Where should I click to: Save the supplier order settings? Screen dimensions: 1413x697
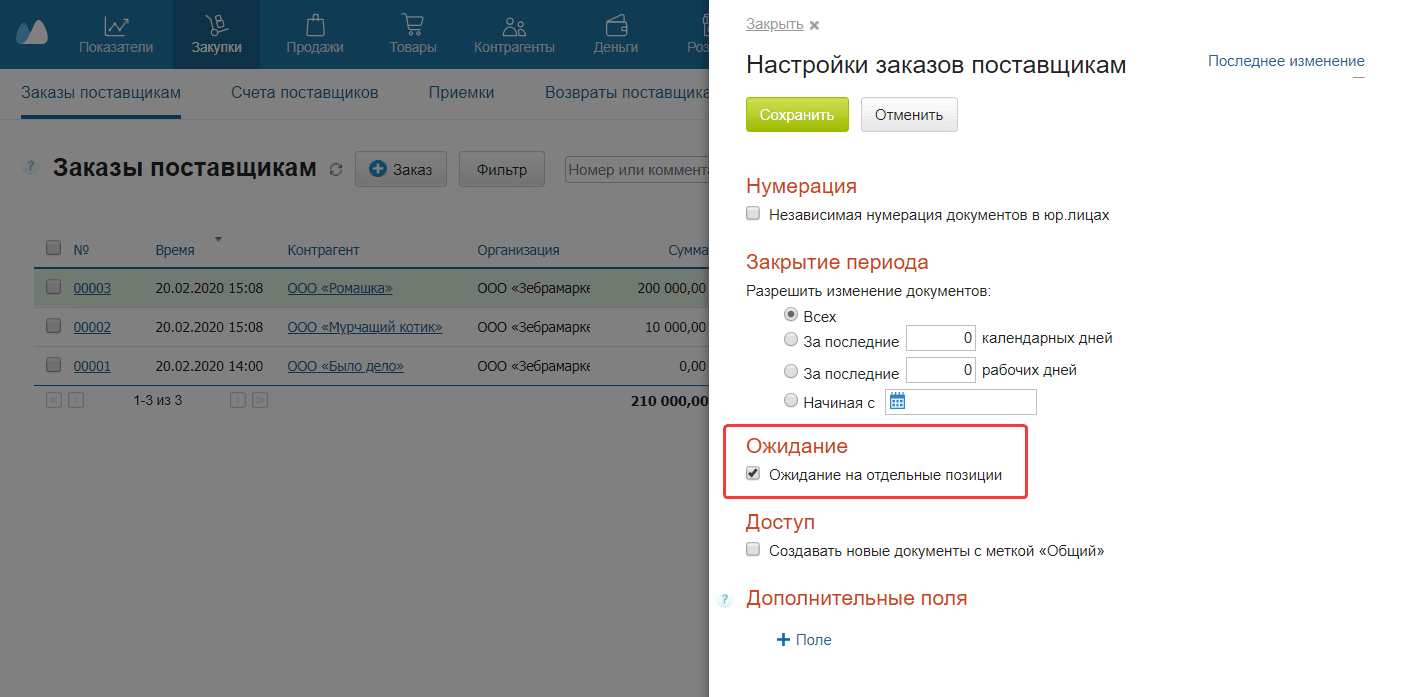point(797,114)
